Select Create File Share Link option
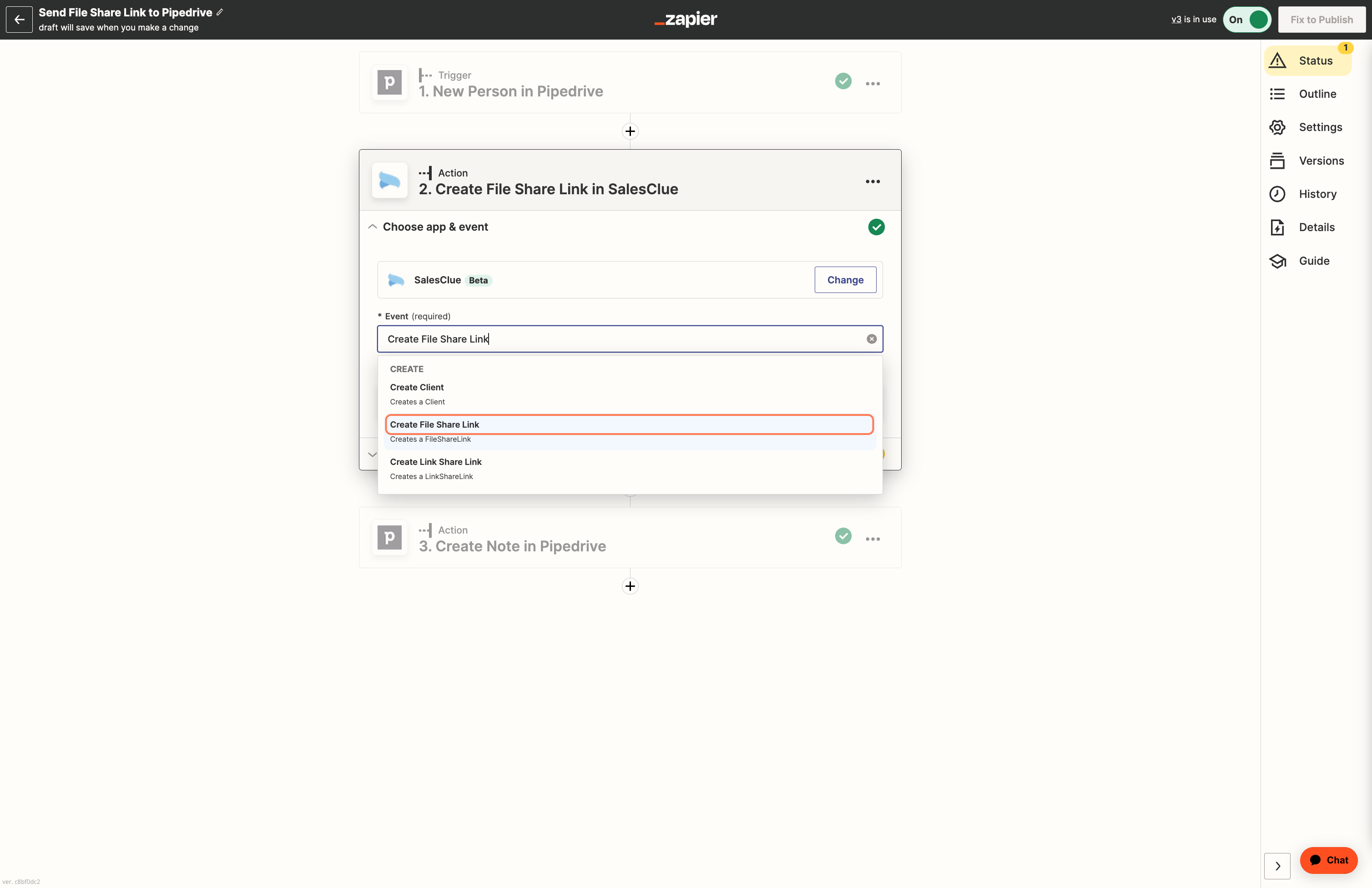The image size is (1372, 888). (x=630, y=431)
